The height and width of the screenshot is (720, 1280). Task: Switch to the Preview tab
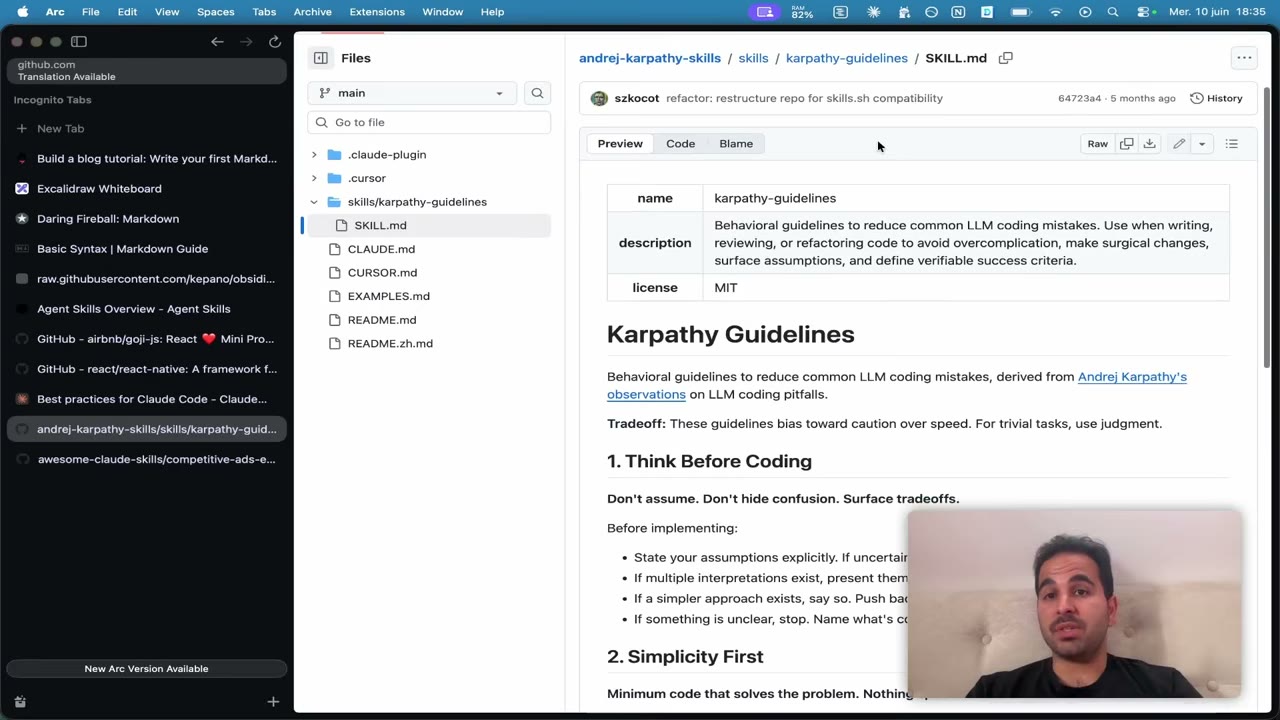(x=620, y=144)
